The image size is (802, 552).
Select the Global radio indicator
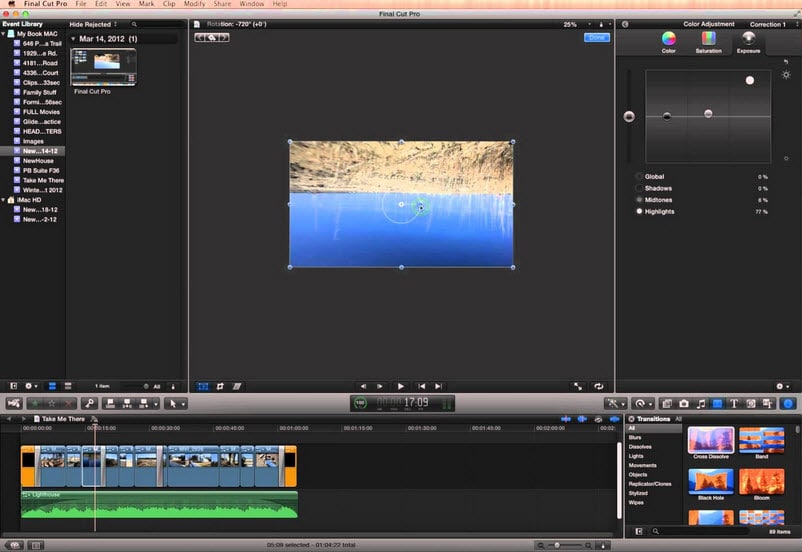coord(639,176)
